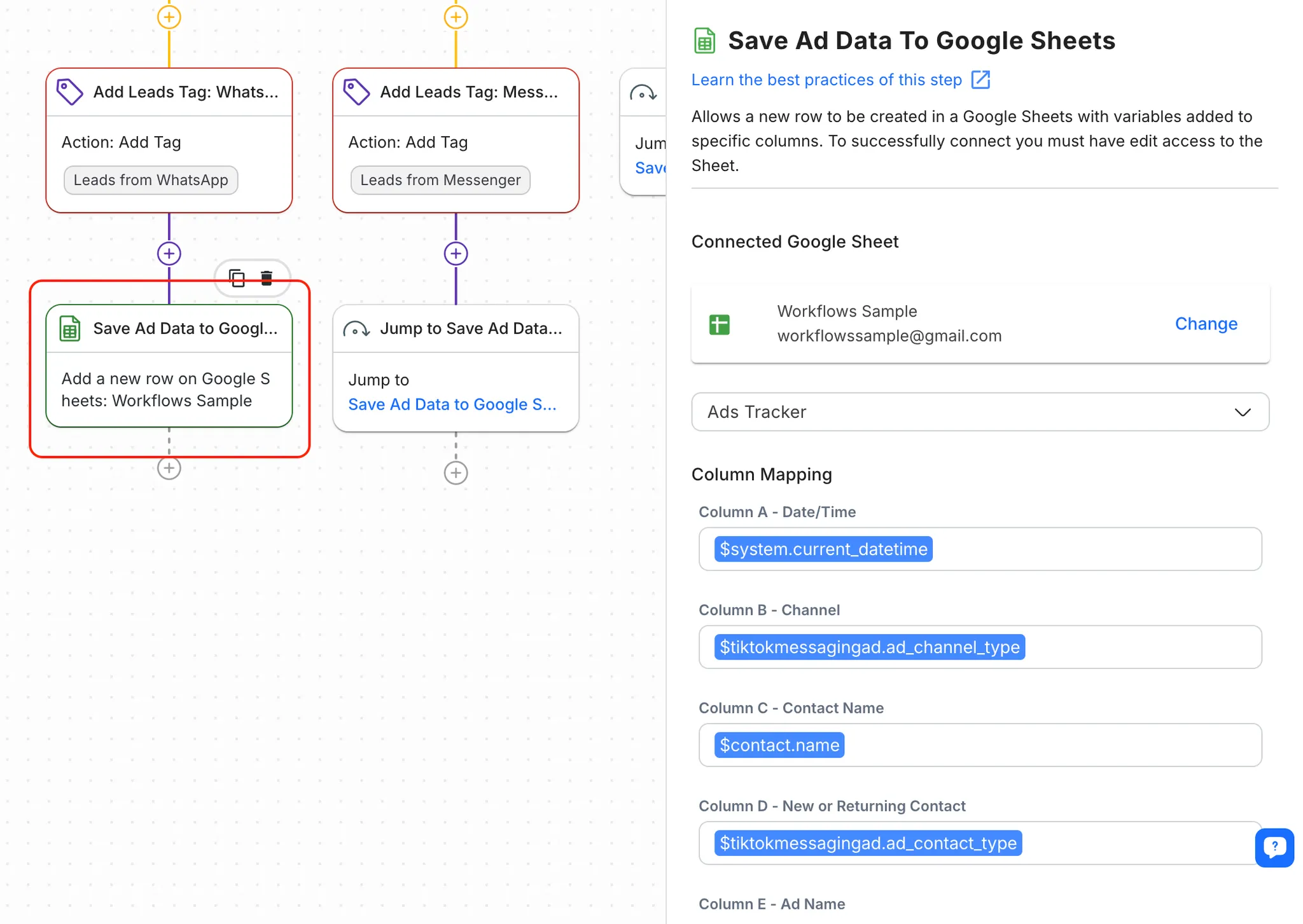
Task: Click yellow plus above WhatsApp tag step
Action: 169,17
